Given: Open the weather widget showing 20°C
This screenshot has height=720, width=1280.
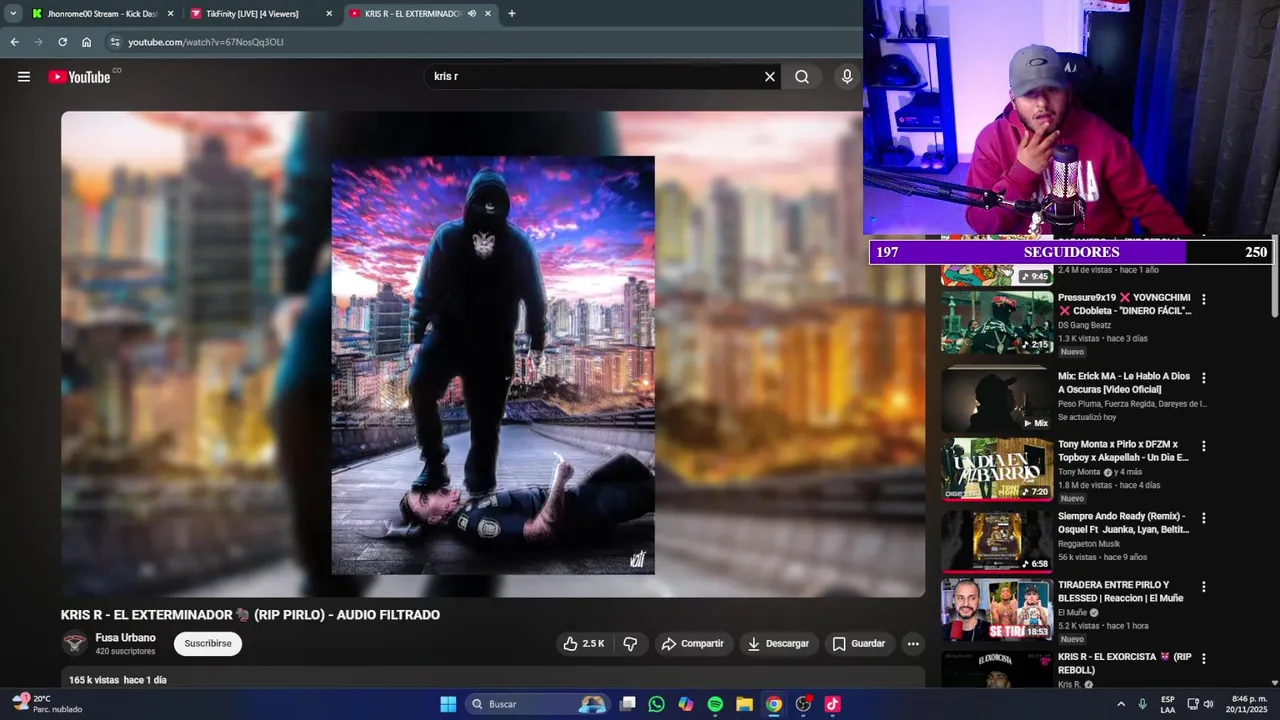Looking at the screenshot, I should (x=48, y=704).
